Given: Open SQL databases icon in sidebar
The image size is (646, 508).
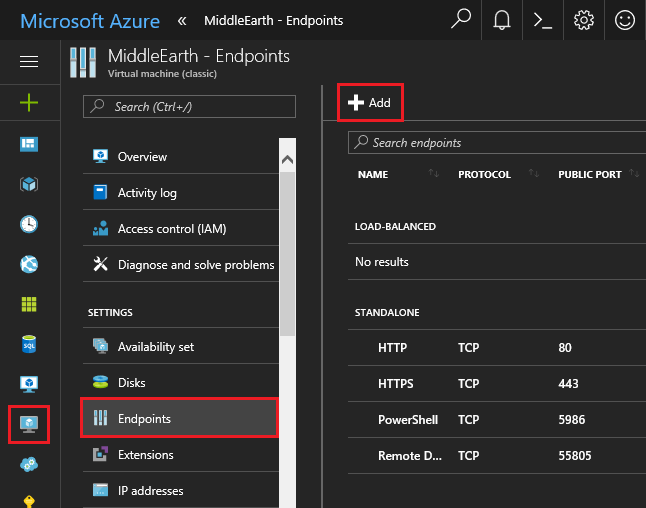Looking at the screenshot, I should pos(29,344).
